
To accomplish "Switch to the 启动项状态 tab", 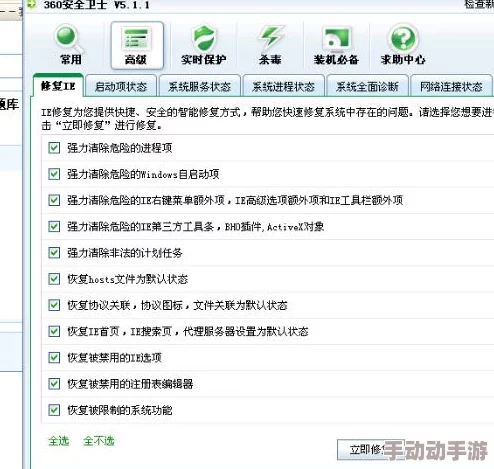I will tap(121, 87).
